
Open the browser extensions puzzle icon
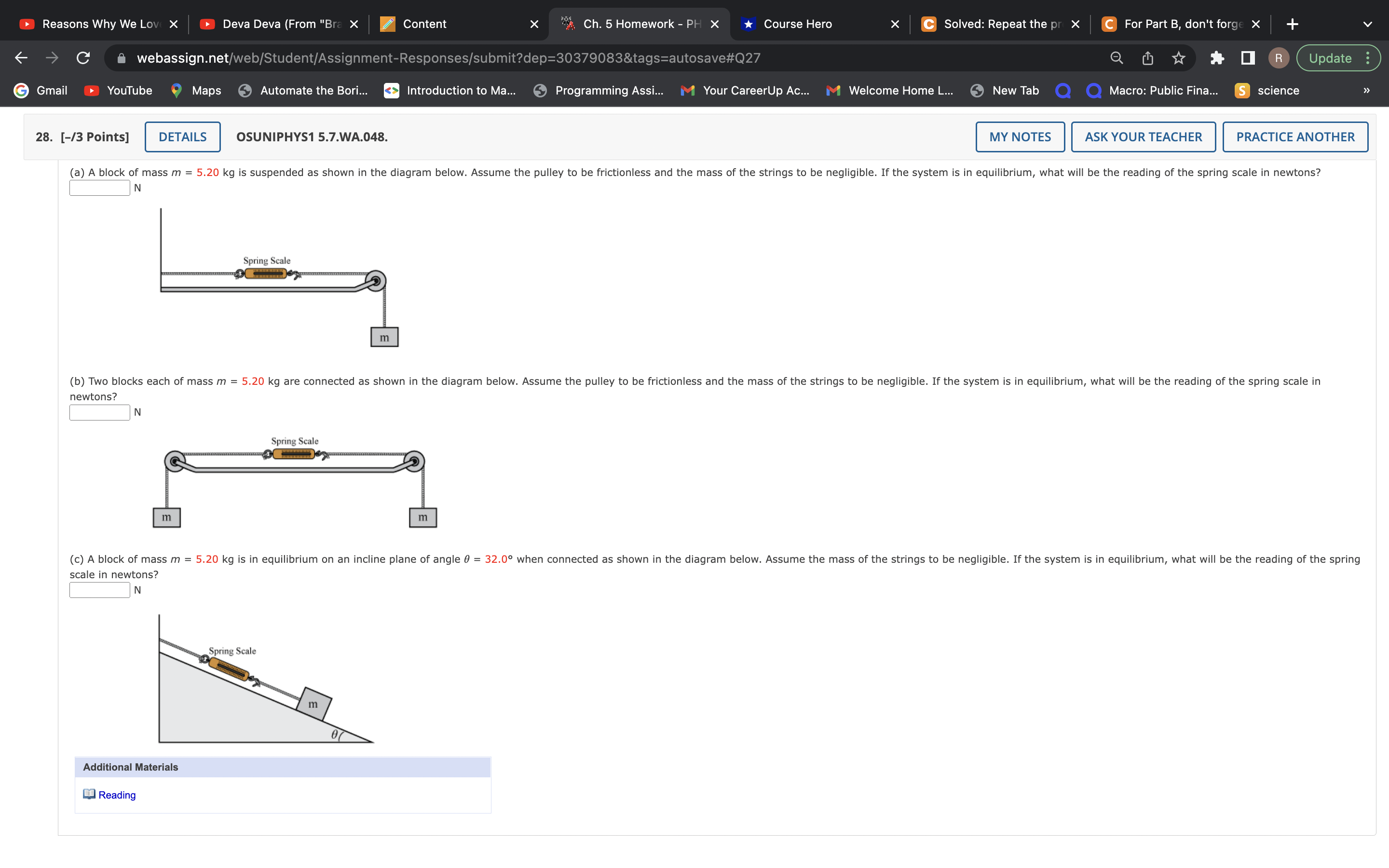pyautogui.click(x=1217, y=57)
